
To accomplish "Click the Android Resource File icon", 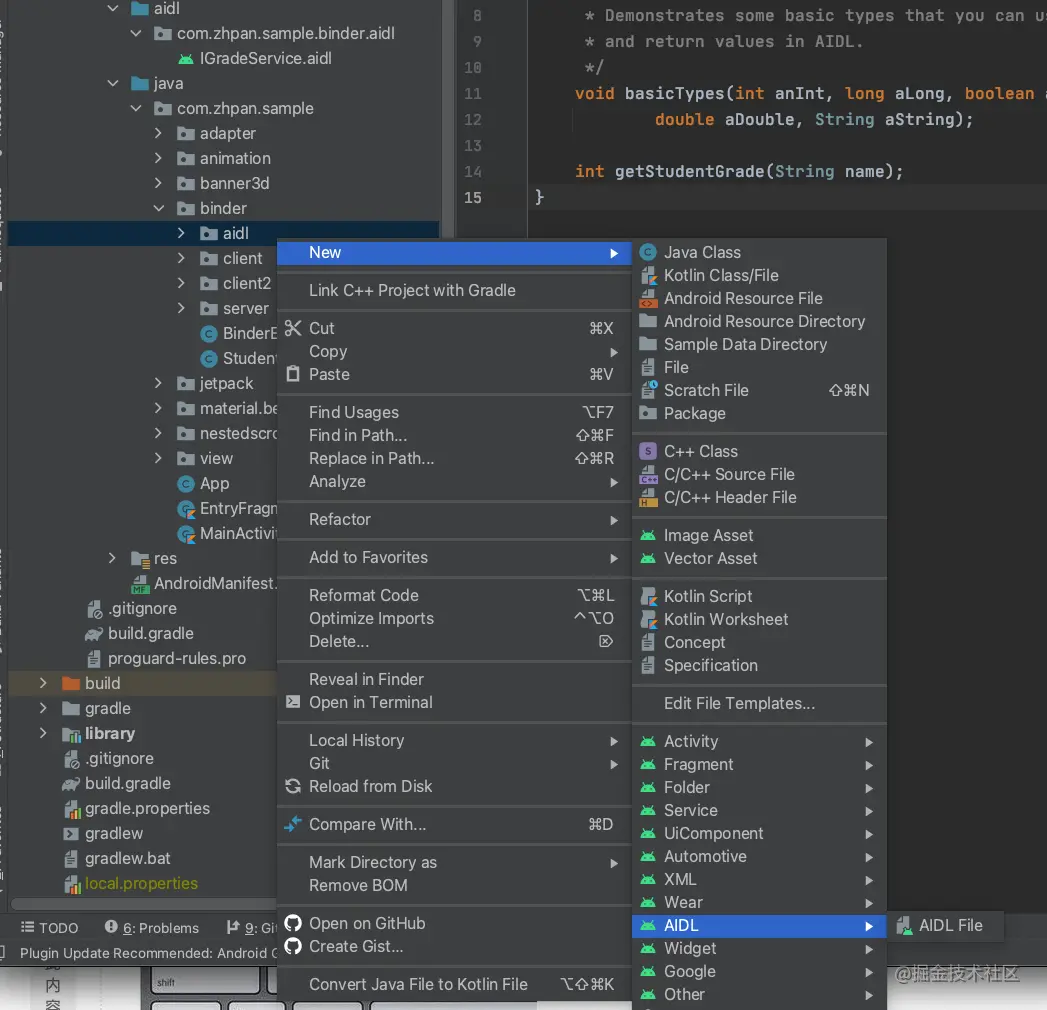I will tap(648, 298).
